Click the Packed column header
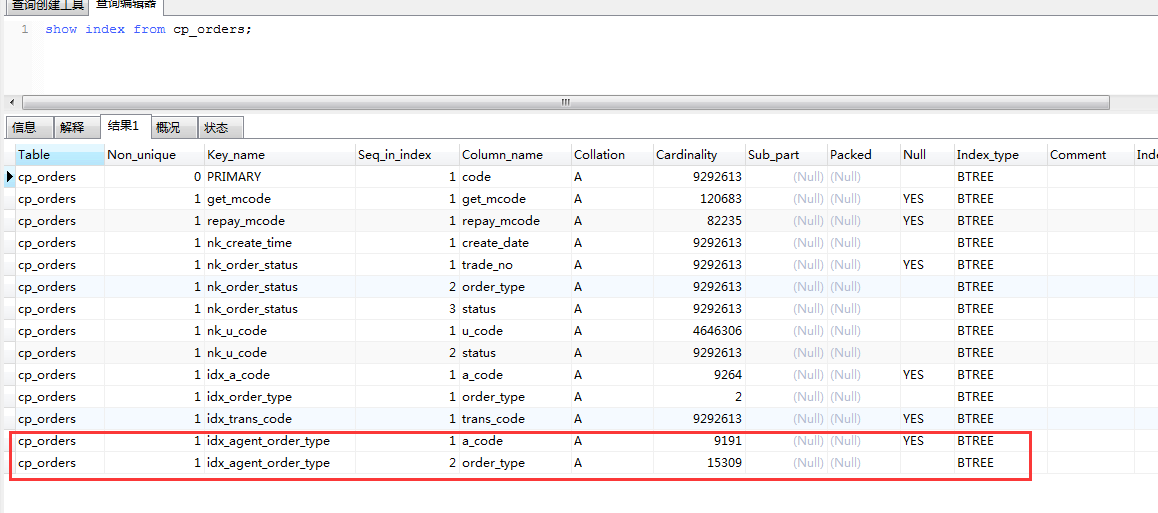1158x513 pixels. pyautogui.click(x=863, y=155)
